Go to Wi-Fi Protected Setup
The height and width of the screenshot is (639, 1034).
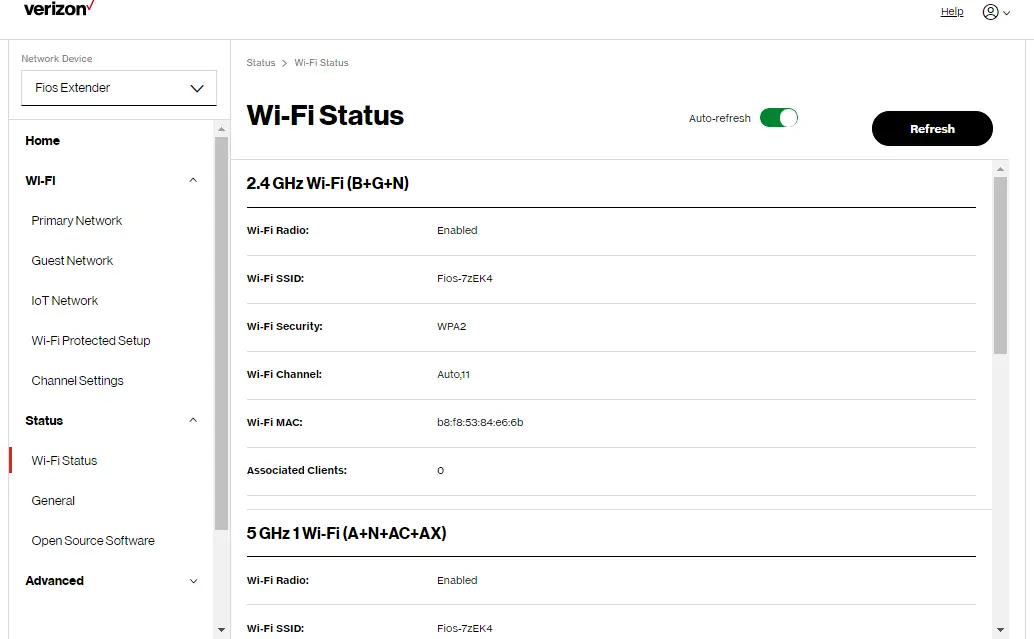coord(90,340)
